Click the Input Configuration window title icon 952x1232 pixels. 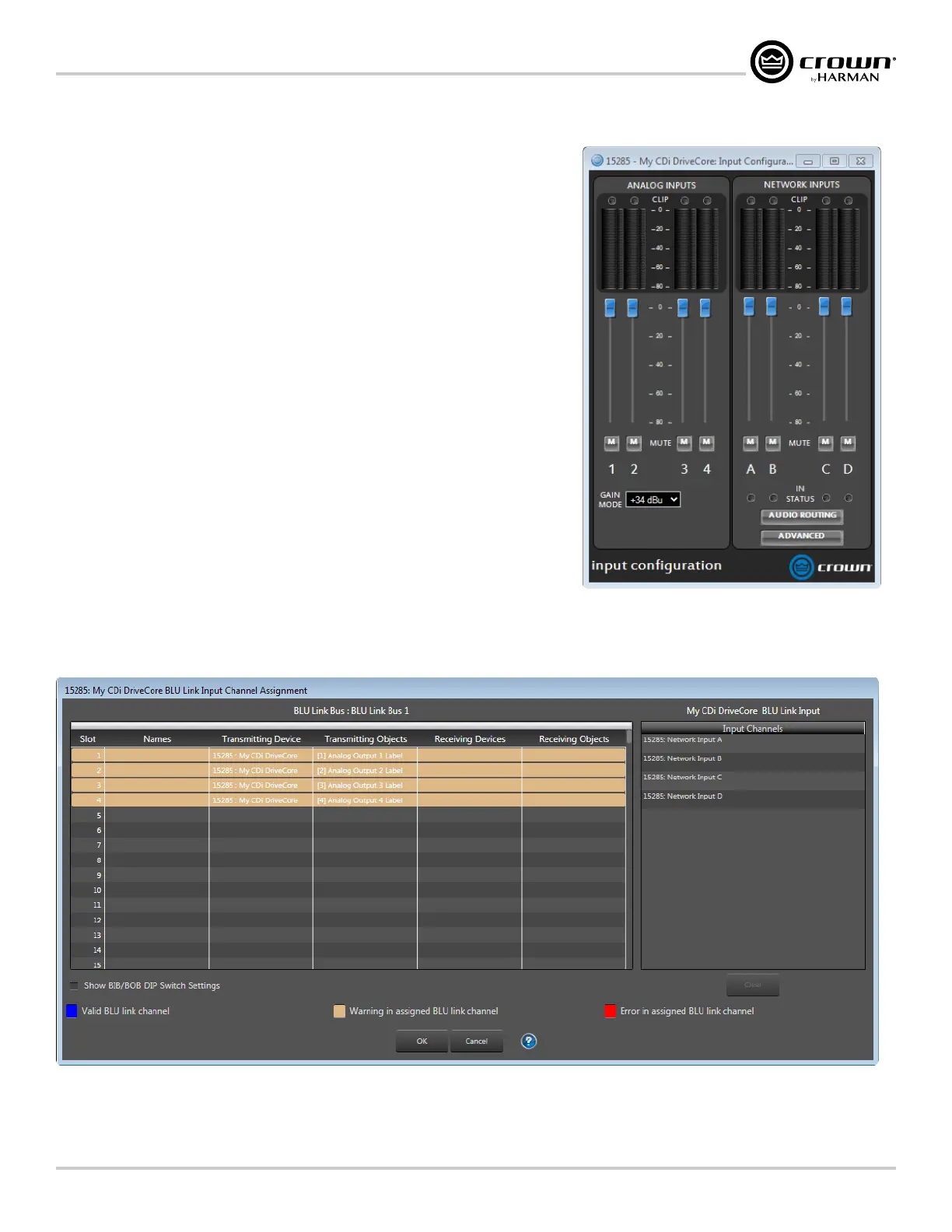[597, 160]
